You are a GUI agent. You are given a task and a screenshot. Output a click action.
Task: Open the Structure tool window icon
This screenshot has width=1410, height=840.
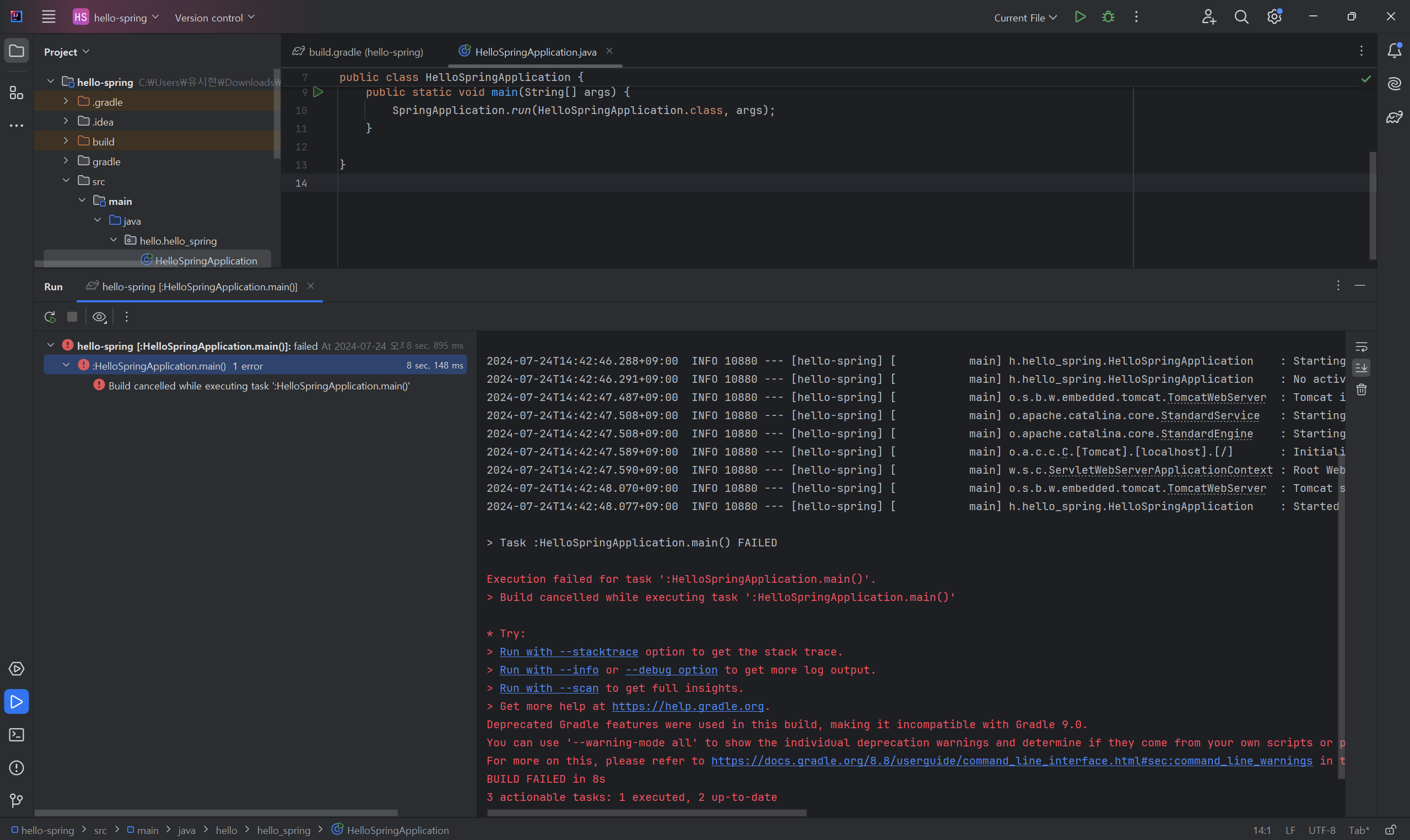(17, 93)
